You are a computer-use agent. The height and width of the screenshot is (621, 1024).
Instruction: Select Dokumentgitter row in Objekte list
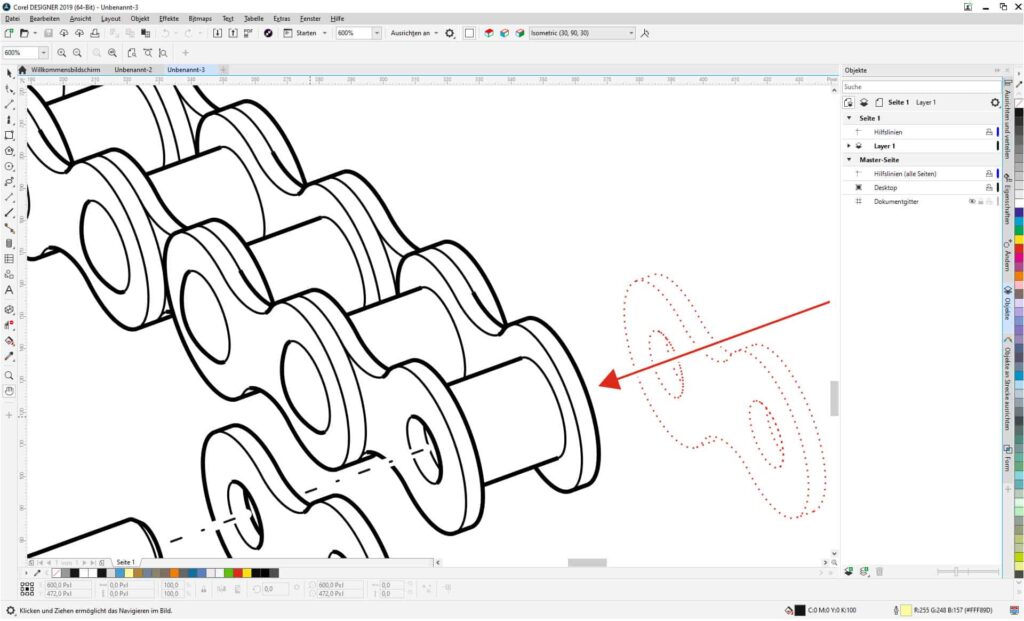click(x=921, y=202)
